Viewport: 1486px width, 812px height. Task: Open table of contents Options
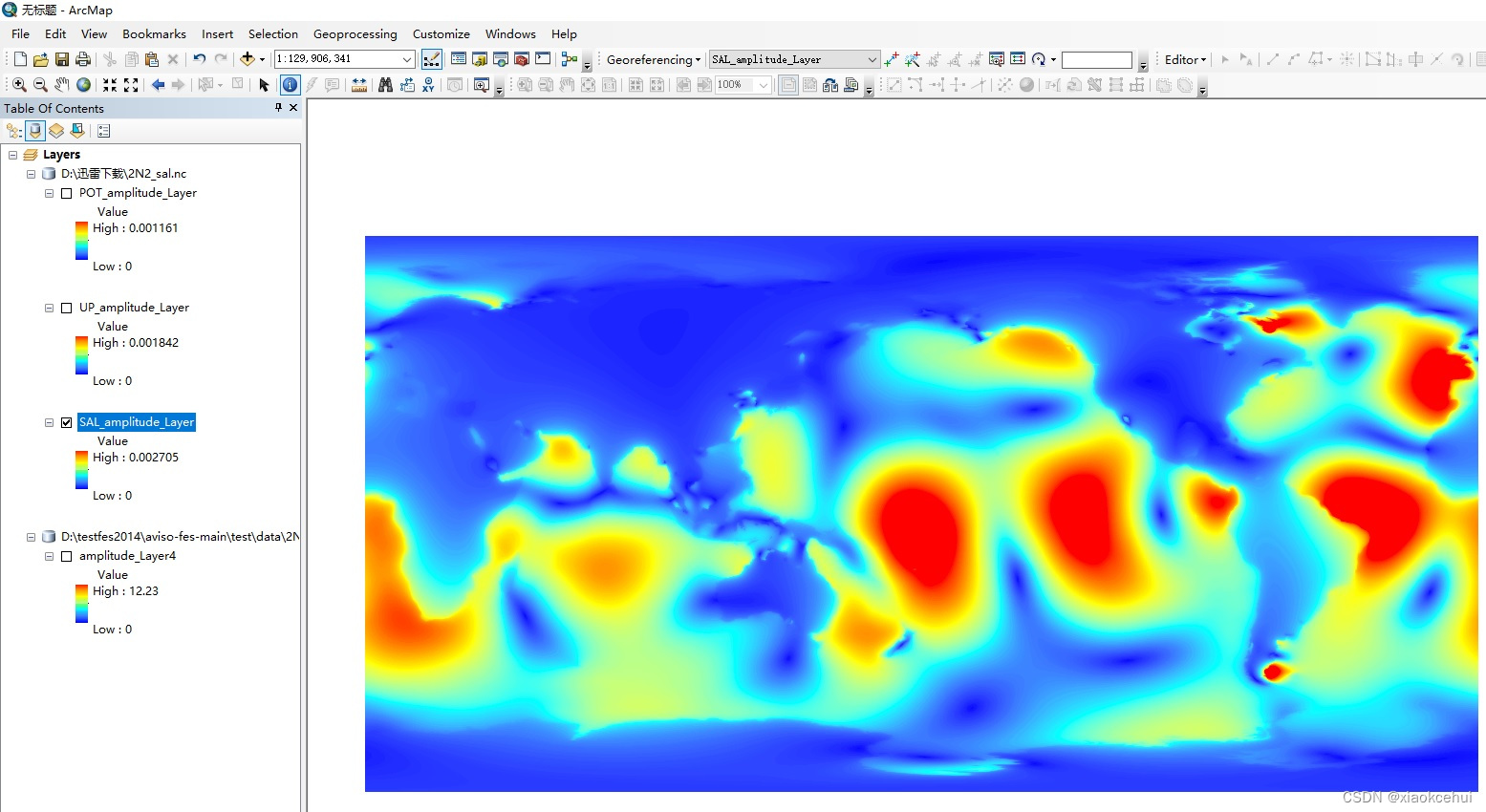104,131
